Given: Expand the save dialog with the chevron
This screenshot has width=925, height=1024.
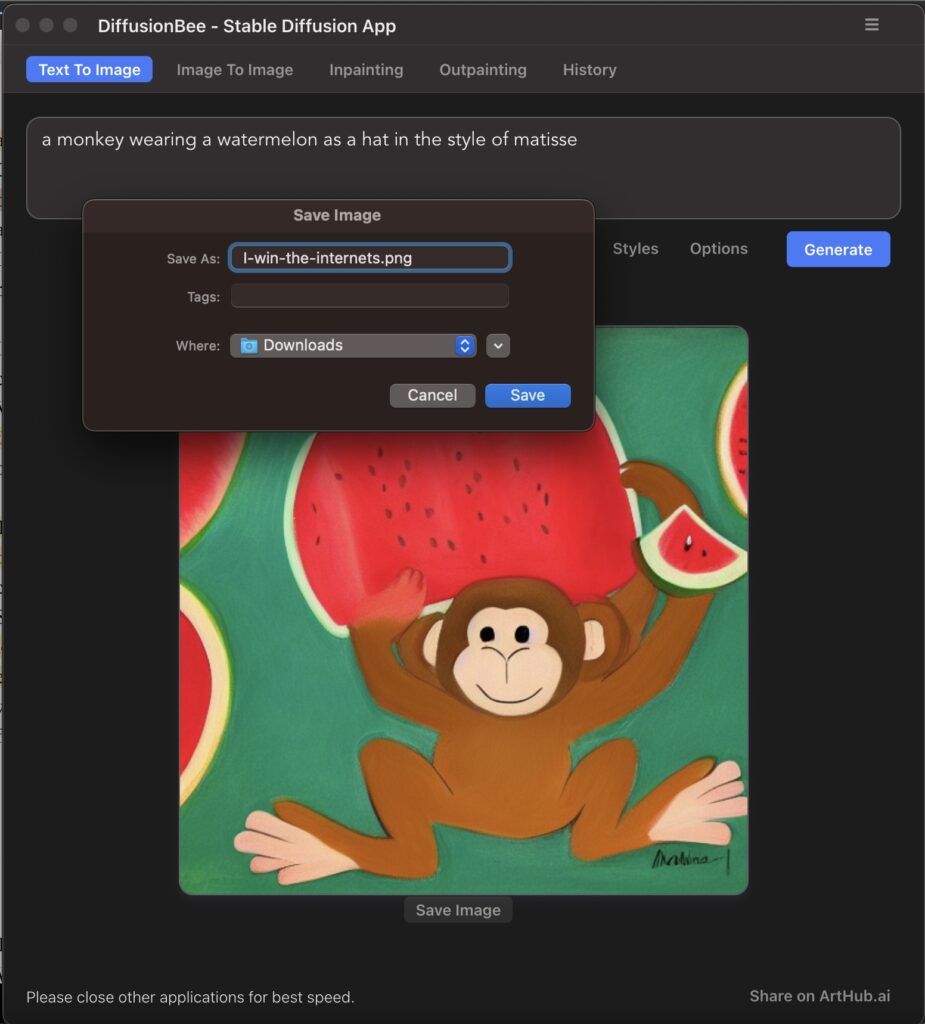Looking at the screenshot, I should [x=498, y=346].
